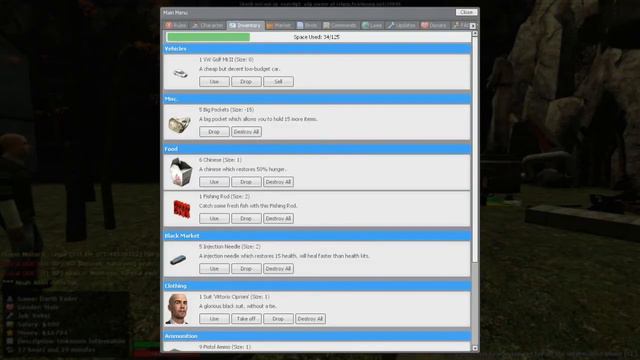Click the Big Pockets item icon

(x=179, y=124)
